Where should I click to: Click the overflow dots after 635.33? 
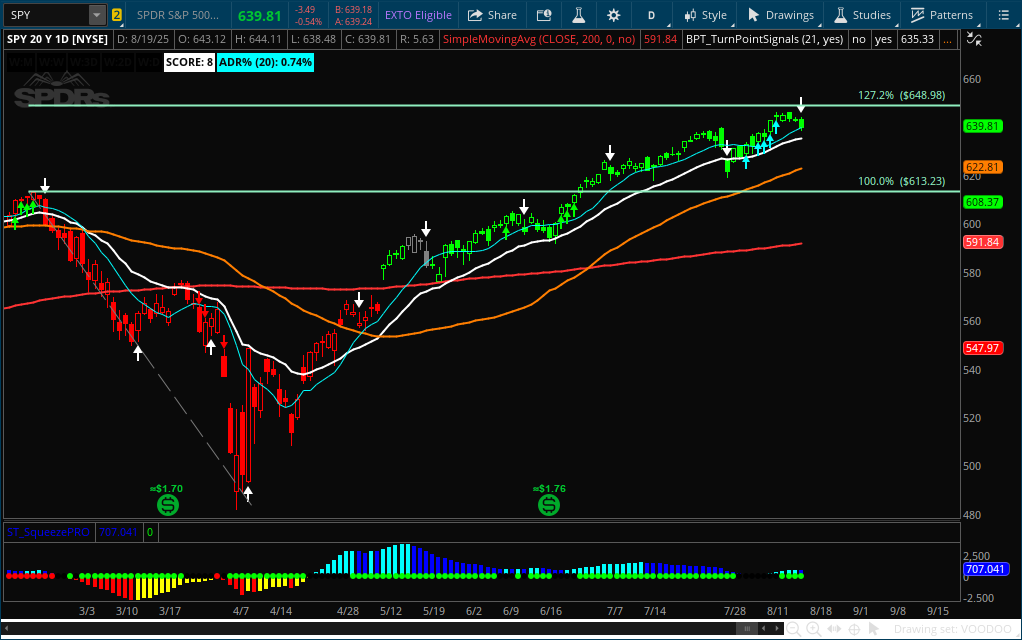(946, 39)
